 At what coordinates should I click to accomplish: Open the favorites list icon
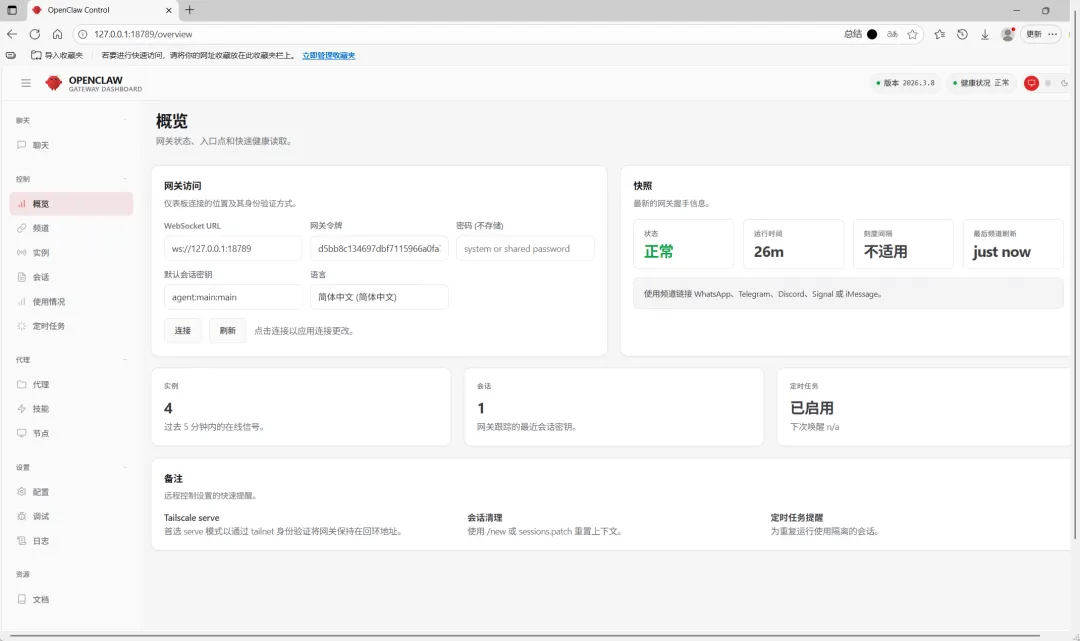coord(939,34)
